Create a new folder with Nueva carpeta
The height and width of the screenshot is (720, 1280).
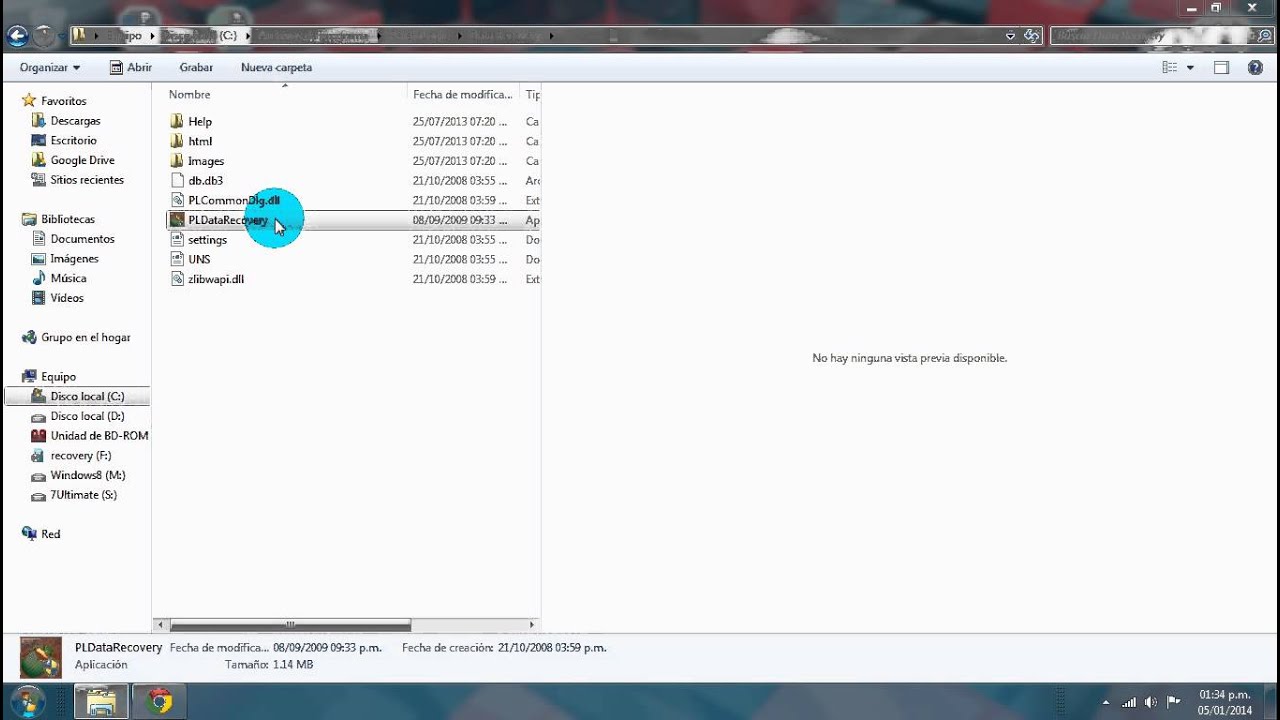pos(276,67)
